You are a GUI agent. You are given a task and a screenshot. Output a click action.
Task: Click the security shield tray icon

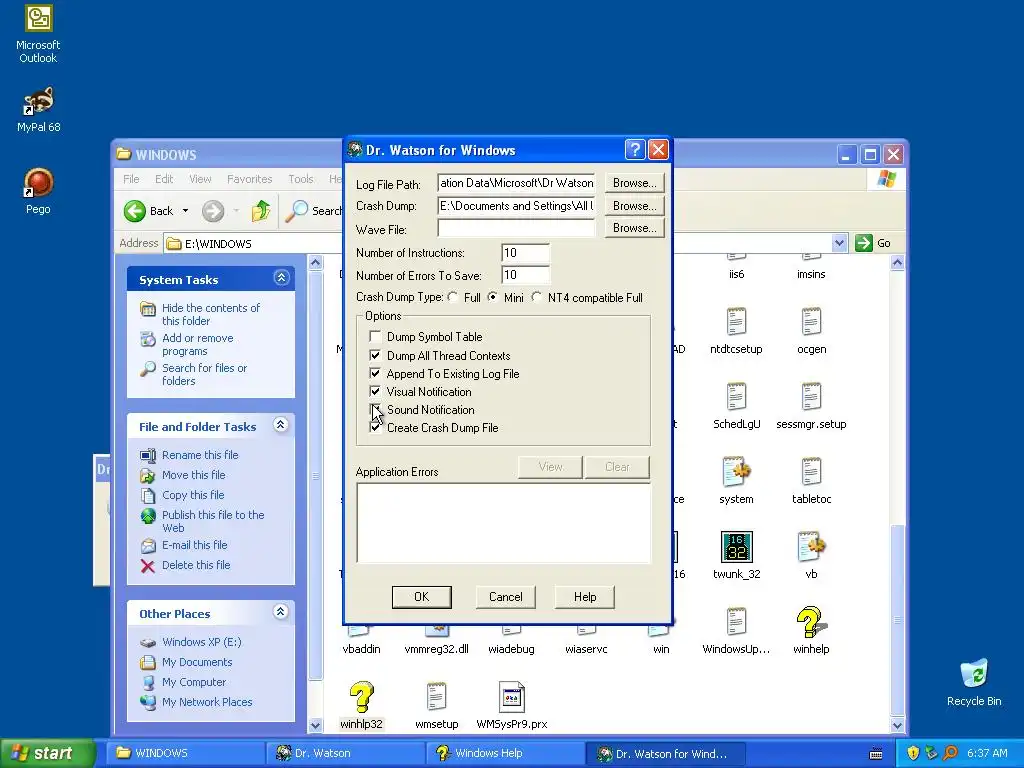[x=913, y=753]
